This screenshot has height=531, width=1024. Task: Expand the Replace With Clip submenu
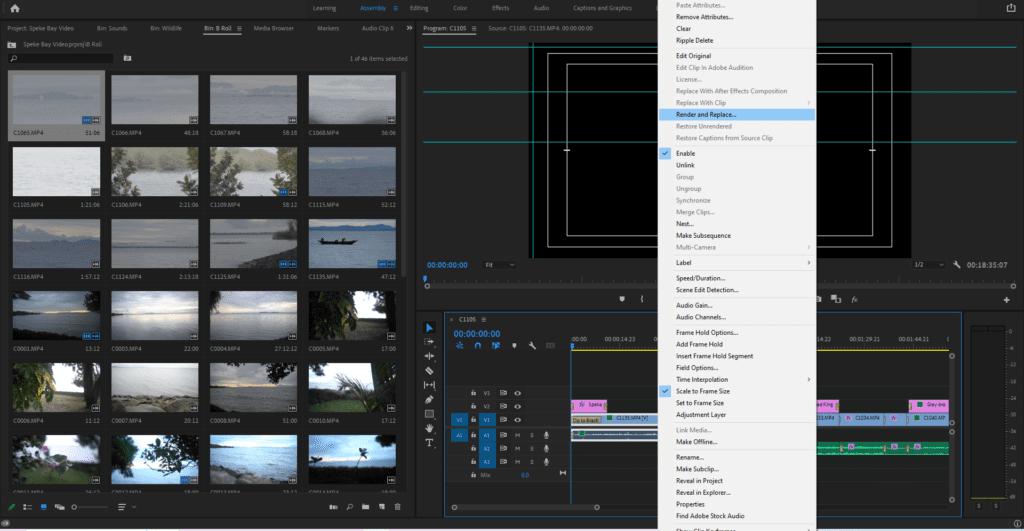(x=737, y=103)
